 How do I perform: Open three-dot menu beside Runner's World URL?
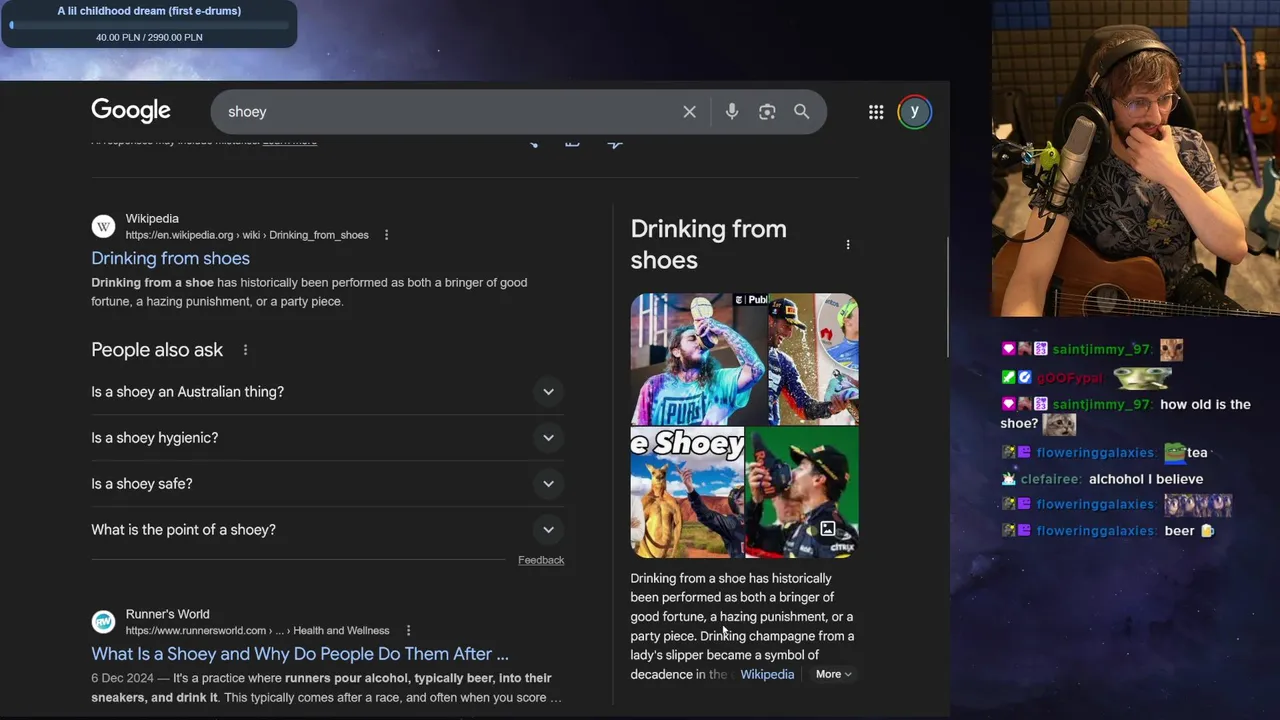(408, 631)
